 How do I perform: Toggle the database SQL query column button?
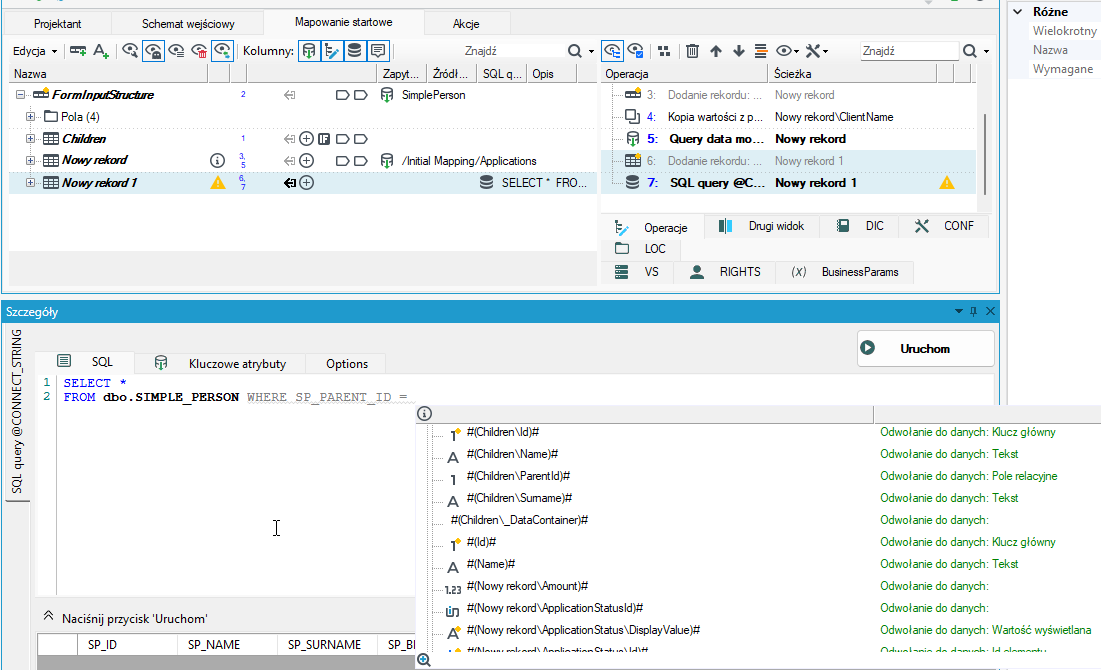click(355, 51)
